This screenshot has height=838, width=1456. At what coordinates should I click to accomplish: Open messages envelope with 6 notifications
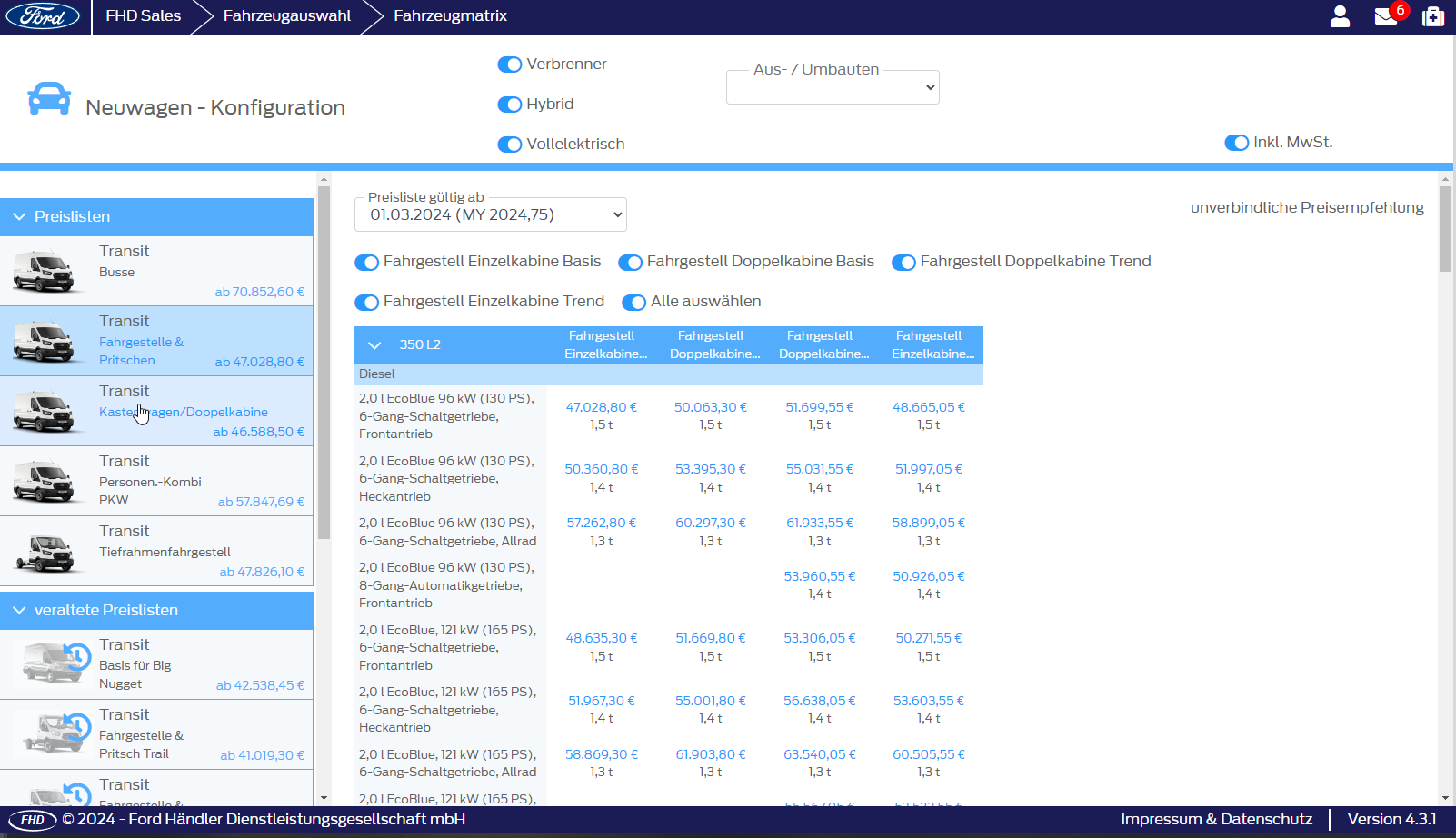click(x=1388, y=15)
